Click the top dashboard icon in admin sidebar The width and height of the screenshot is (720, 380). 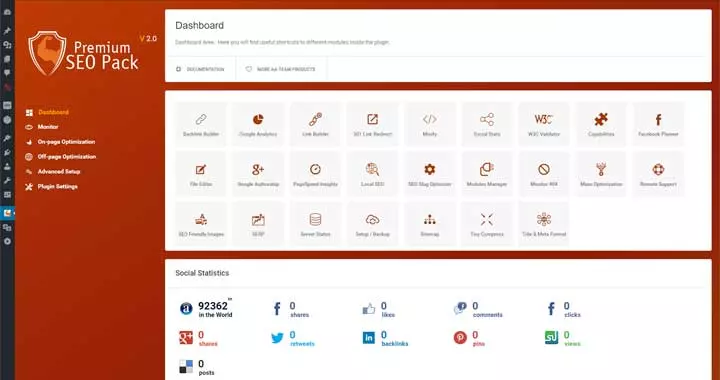(x=7, y=12)
